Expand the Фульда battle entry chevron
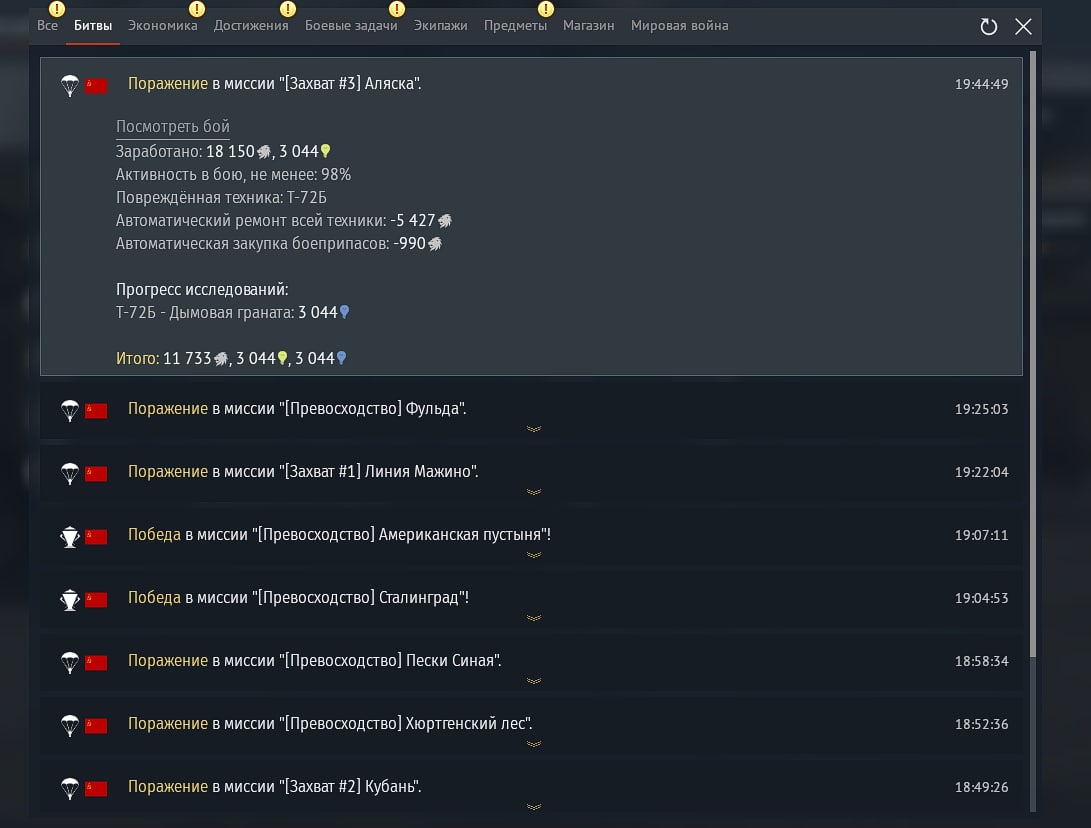 pyautogui.click(x=534, y=429)
